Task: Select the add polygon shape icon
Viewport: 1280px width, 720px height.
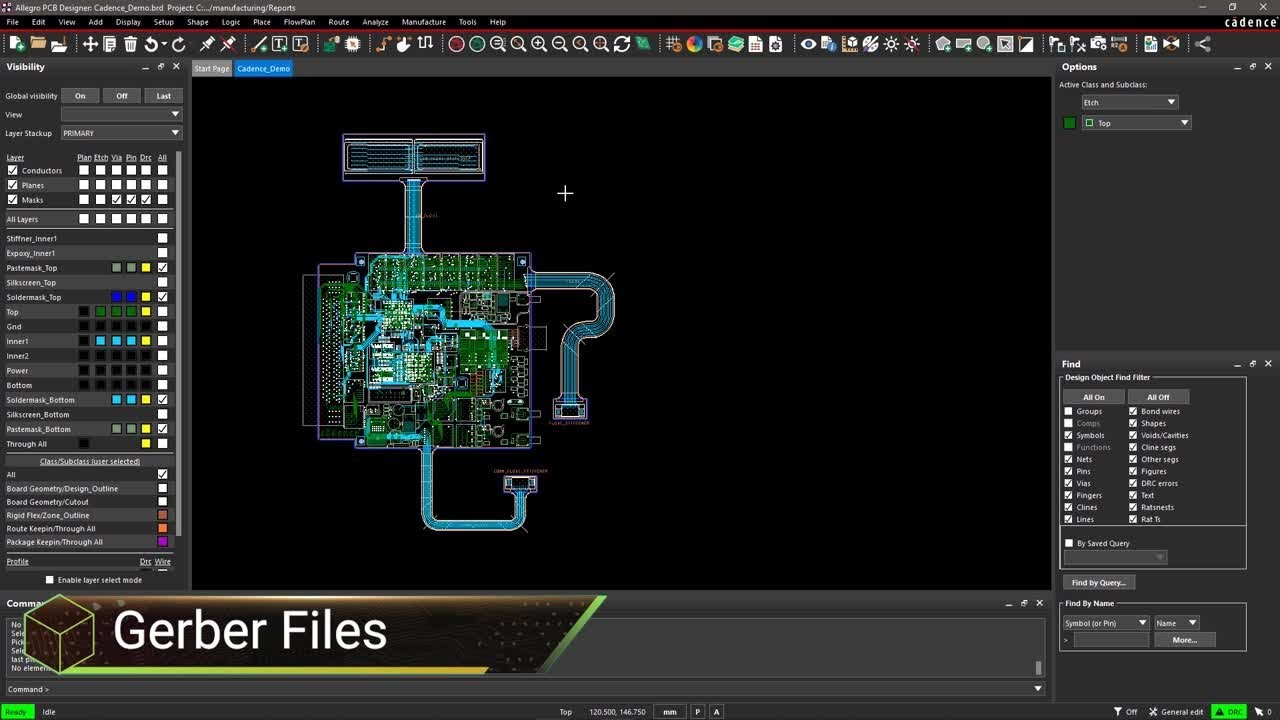Action: (943, 44)
